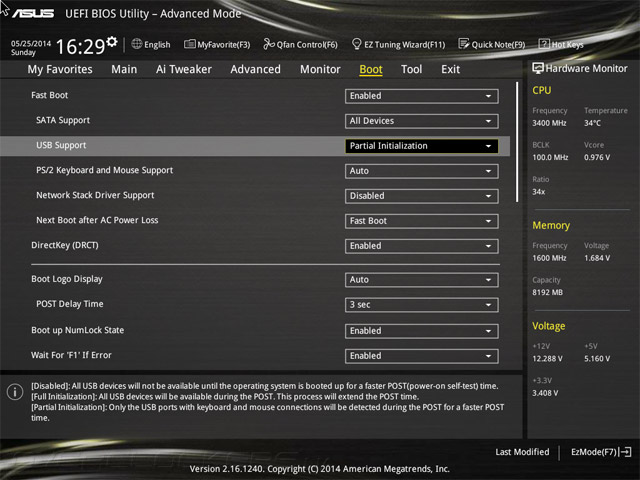Select the SATA Support label
This screenshot has width=640, height=480.
pyautogui.click(x=63, y=120)
